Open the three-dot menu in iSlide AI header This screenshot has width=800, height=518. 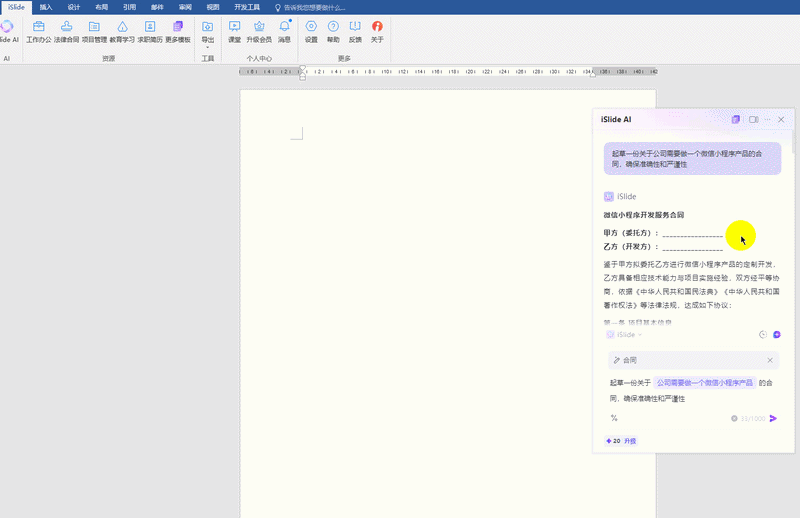click(768, 119)
